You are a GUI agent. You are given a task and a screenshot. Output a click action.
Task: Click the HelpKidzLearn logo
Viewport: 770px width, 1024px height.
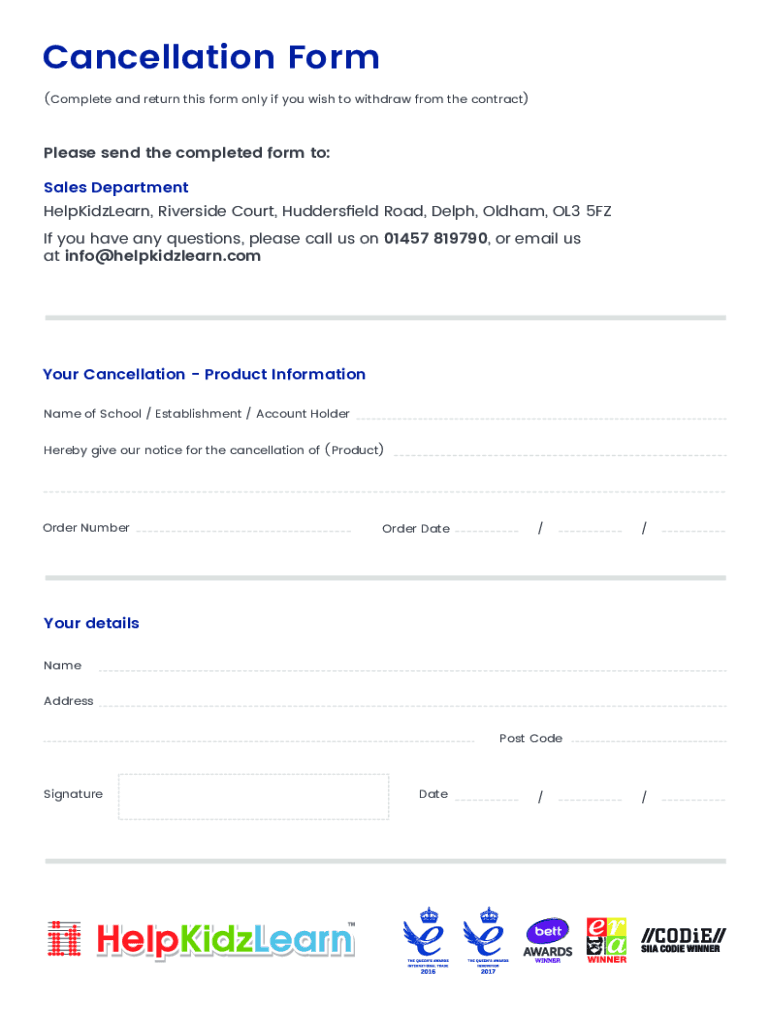click(x=201, y=940)
